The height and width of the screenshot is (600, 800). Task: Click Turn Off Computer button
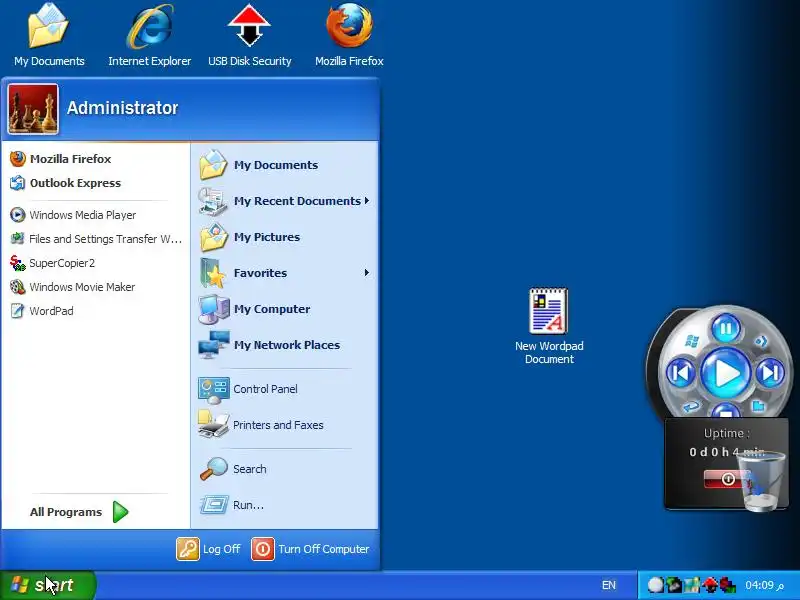pos(310,549)
